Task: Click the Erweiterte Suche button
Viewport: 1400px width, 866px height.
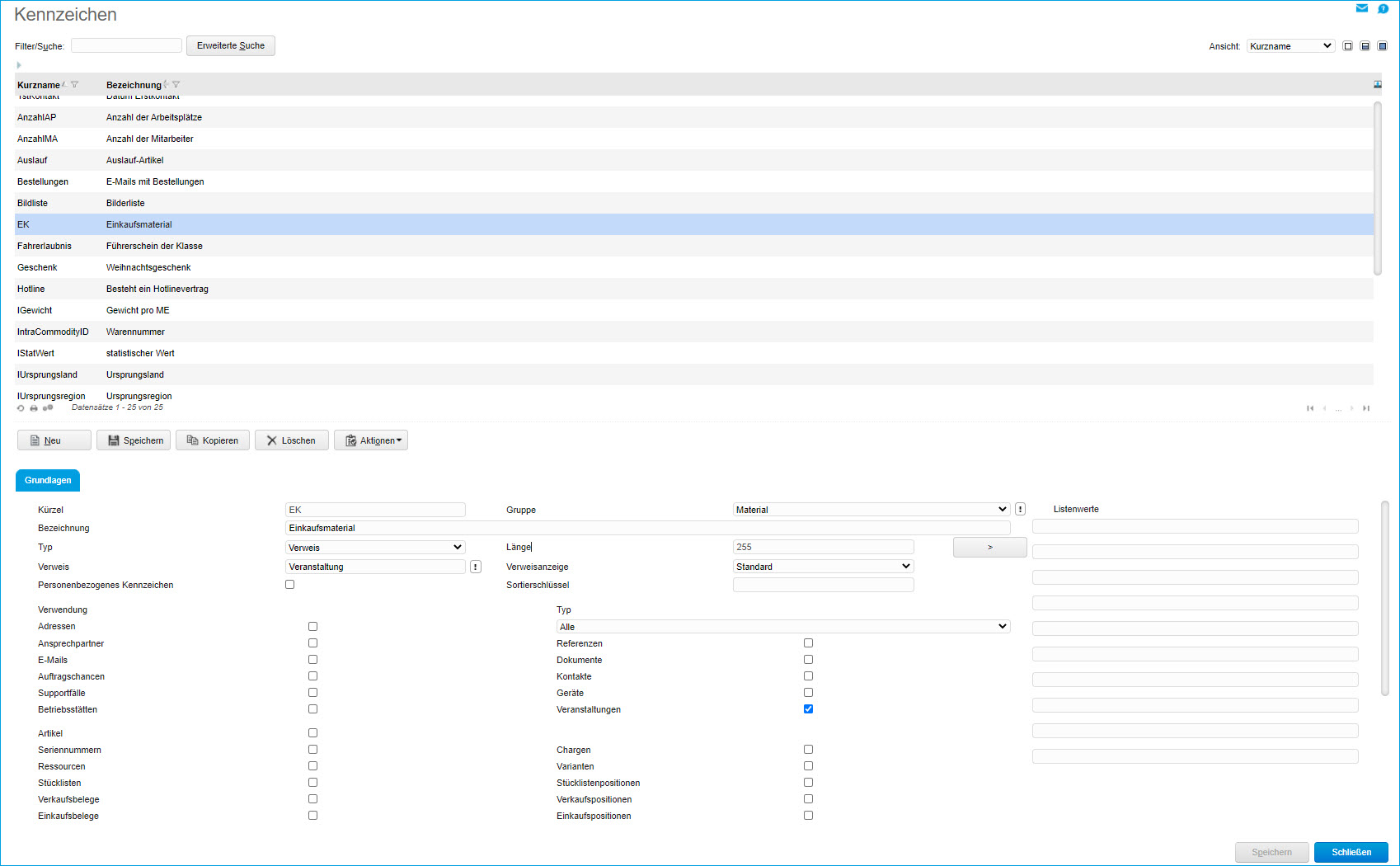Action: (231, 46)
